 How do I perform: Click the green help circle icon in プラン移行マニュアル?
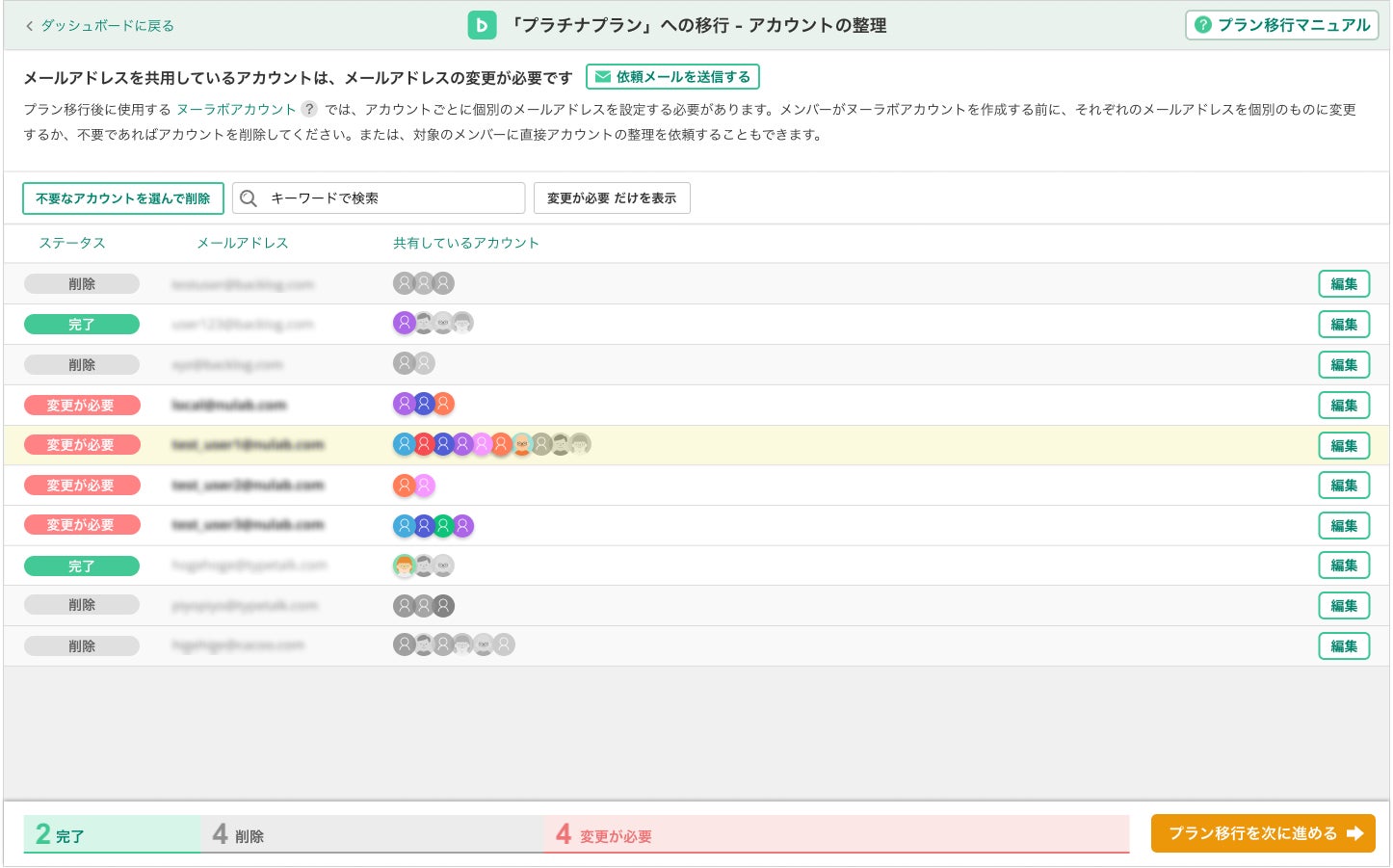coord(1203,25)
